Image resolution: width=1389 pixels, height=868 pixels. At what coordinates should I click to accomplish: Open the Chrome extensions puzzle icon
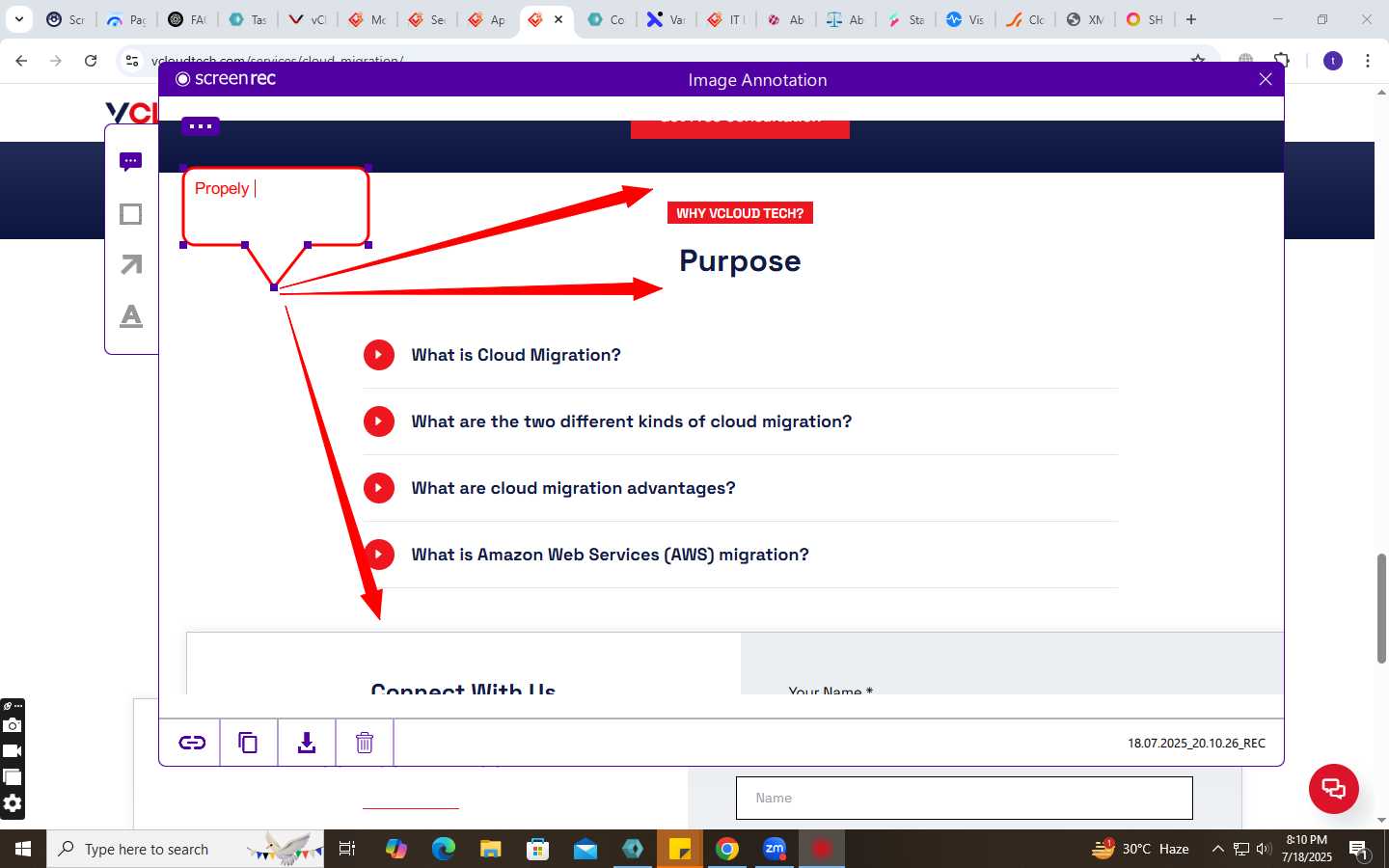[1282, 61]
